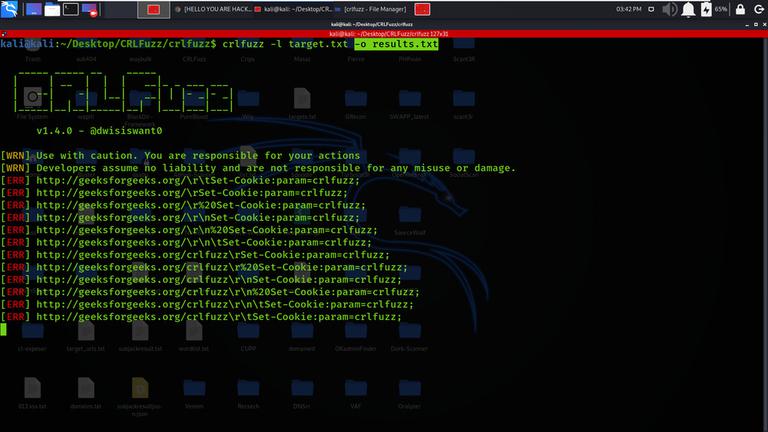
Task: Click the battery power indicator
Action: point(706,9)
